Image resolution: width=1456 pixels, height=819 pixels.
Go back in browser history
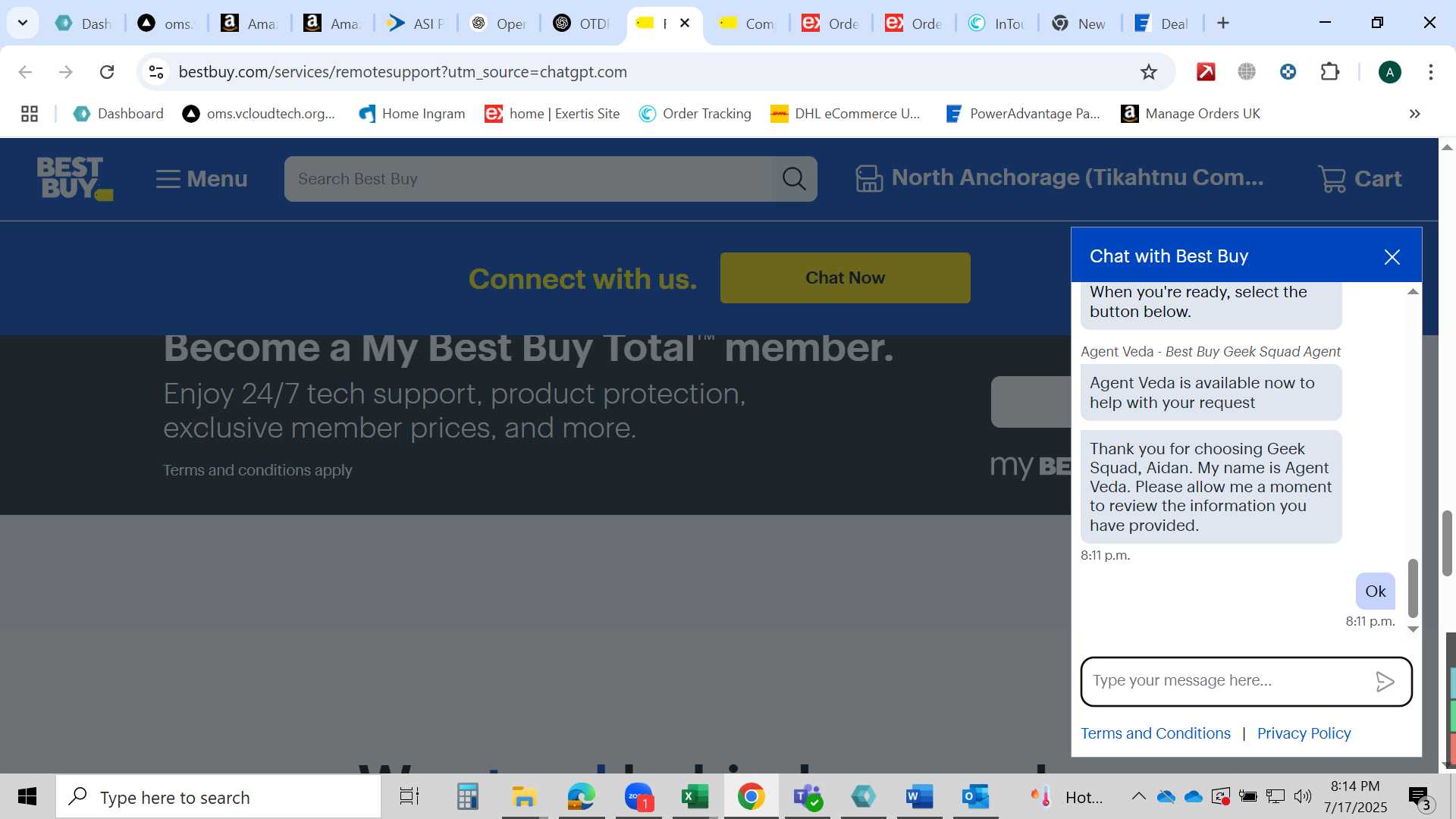pos(25,72)
